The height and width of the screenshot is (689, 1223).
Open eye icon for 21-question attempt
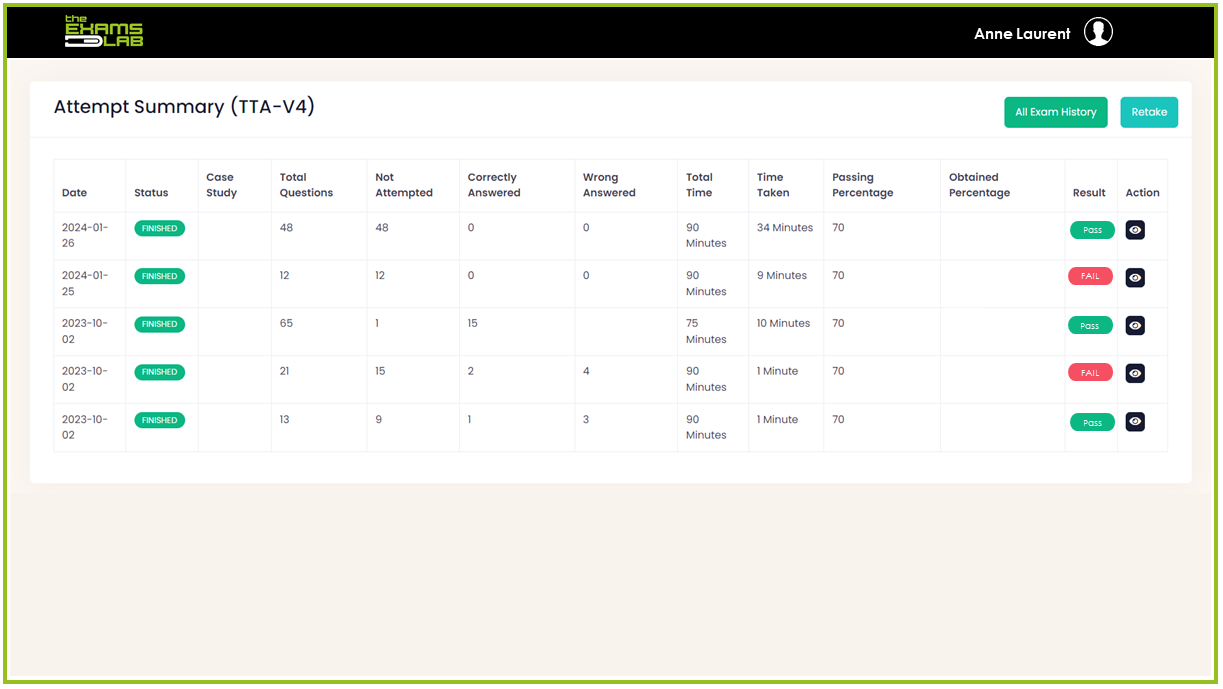tap(1135, 373)
